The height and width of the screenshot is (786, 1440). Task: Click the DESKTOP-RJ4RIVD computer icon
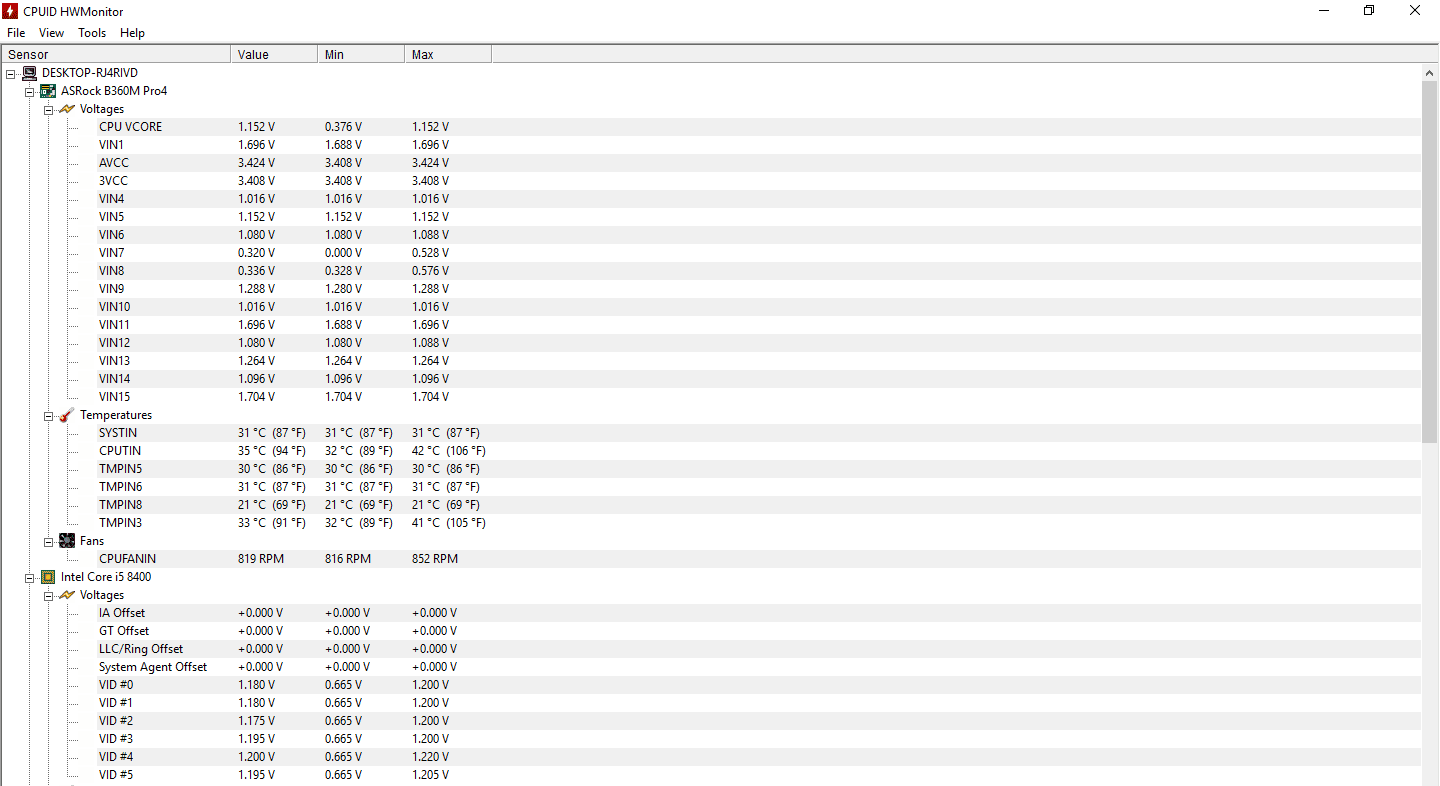click(29, 73)
